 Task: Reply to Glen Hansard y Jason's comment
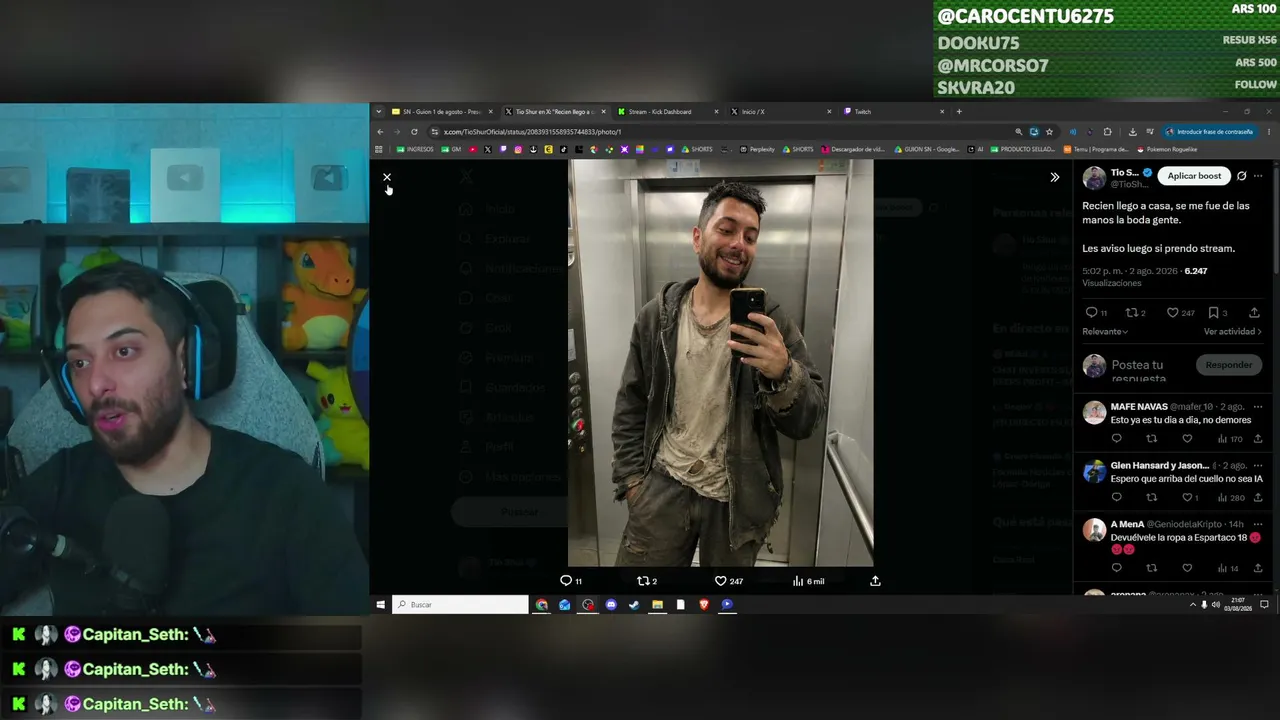point(1116,498)
